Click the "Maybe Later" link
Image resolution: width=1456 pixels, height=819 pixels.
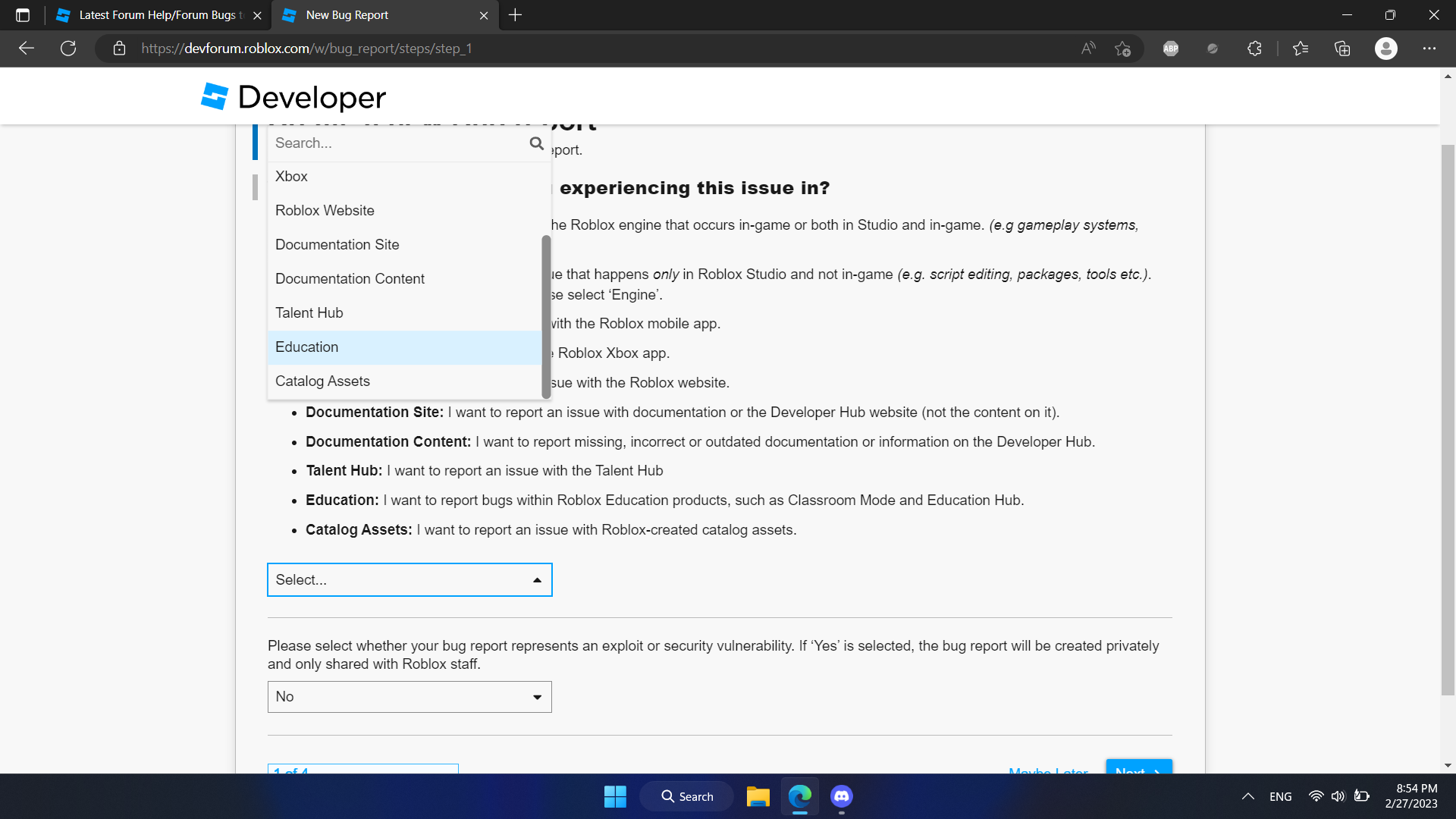1047,772
